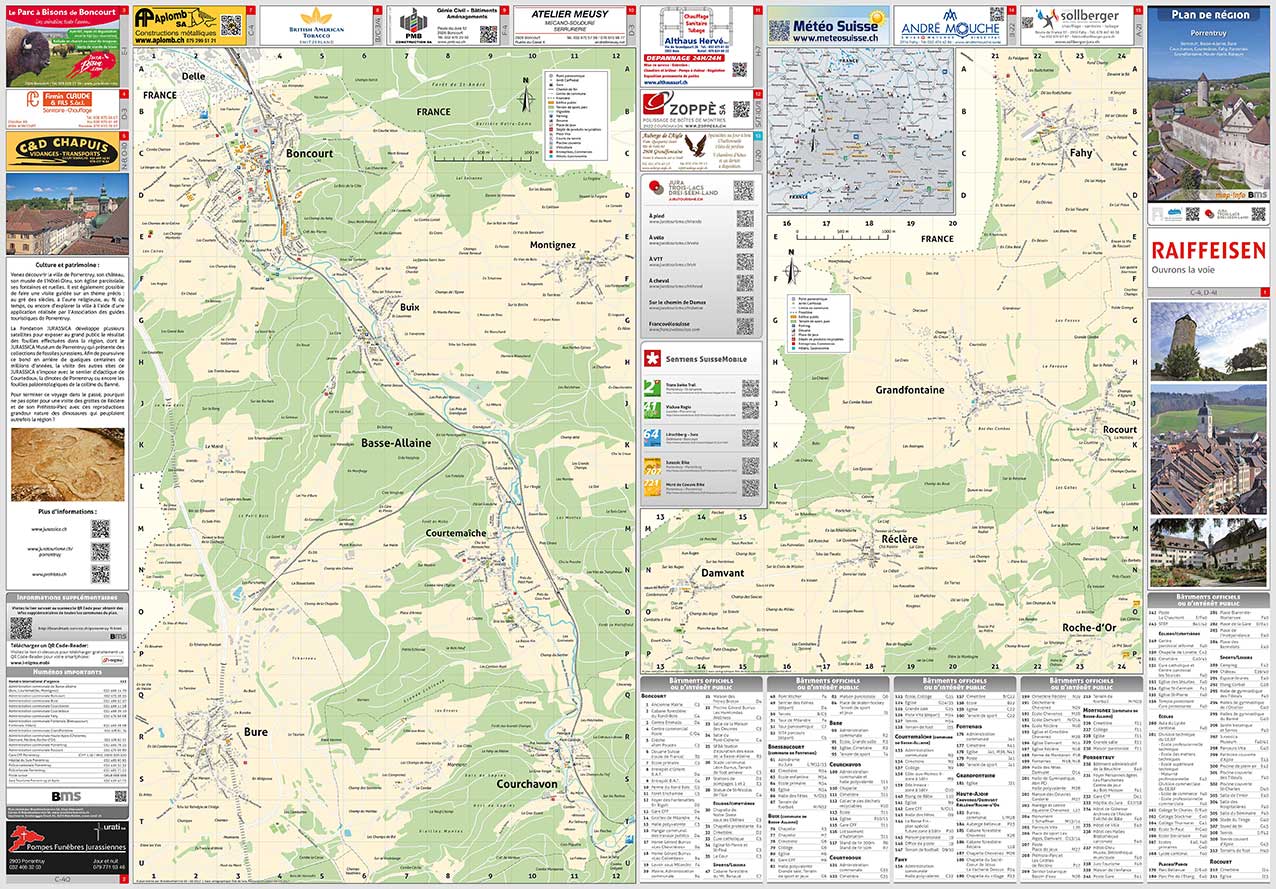Viewport: 1276px width, 889px height.
Task: Click the Damvant village label
Action: [x=722, y=573]
